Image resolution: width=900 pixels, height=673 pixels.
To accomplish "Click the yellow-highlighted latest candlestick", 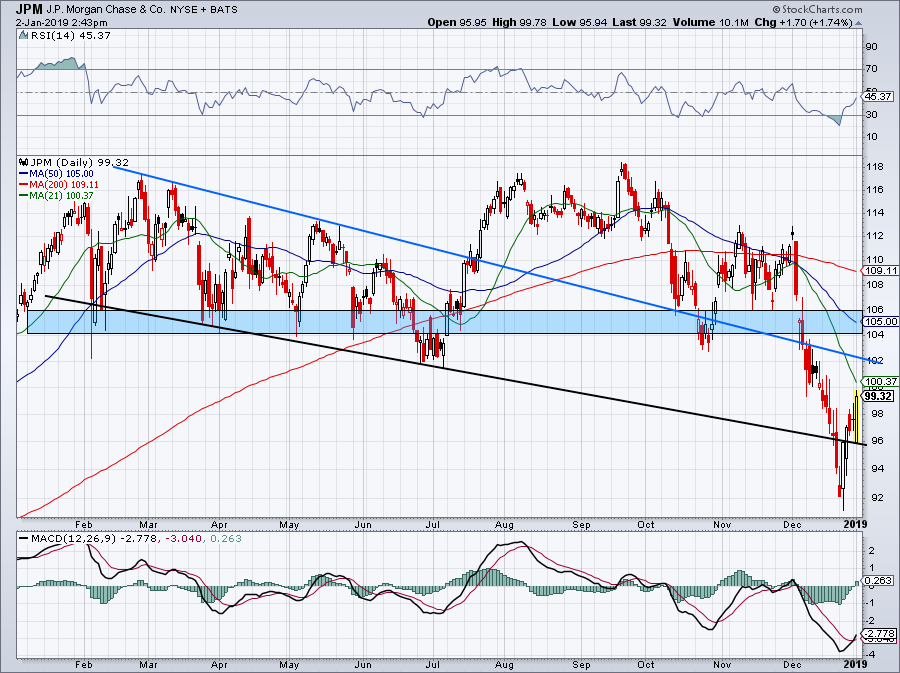I will click(x=856, y=416).
